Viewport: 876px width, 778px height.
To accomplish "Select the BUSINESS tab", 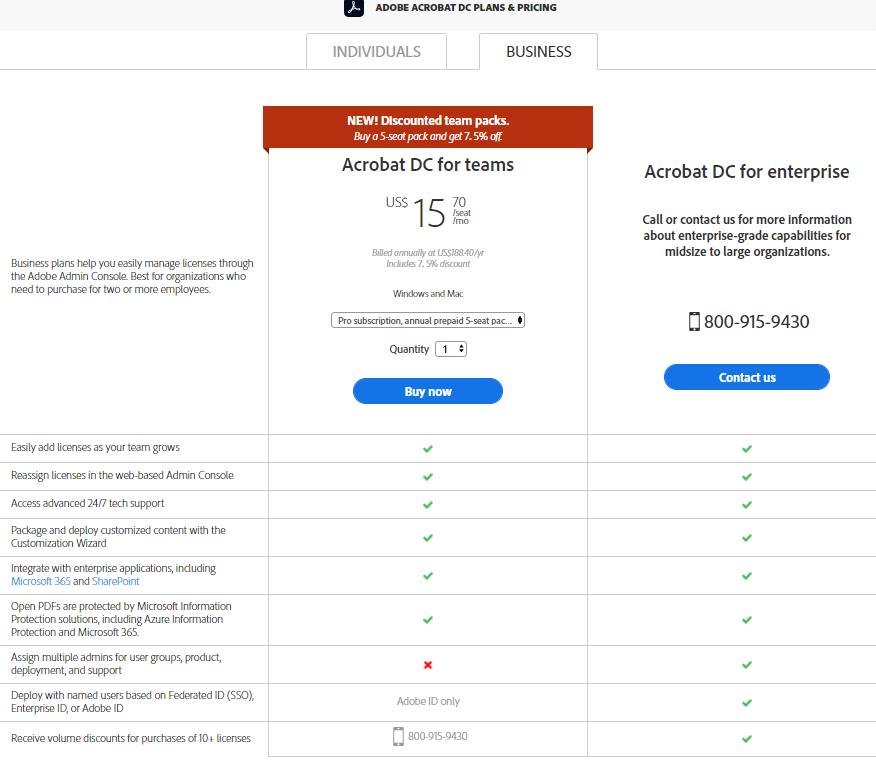I will tap(539, 51).
